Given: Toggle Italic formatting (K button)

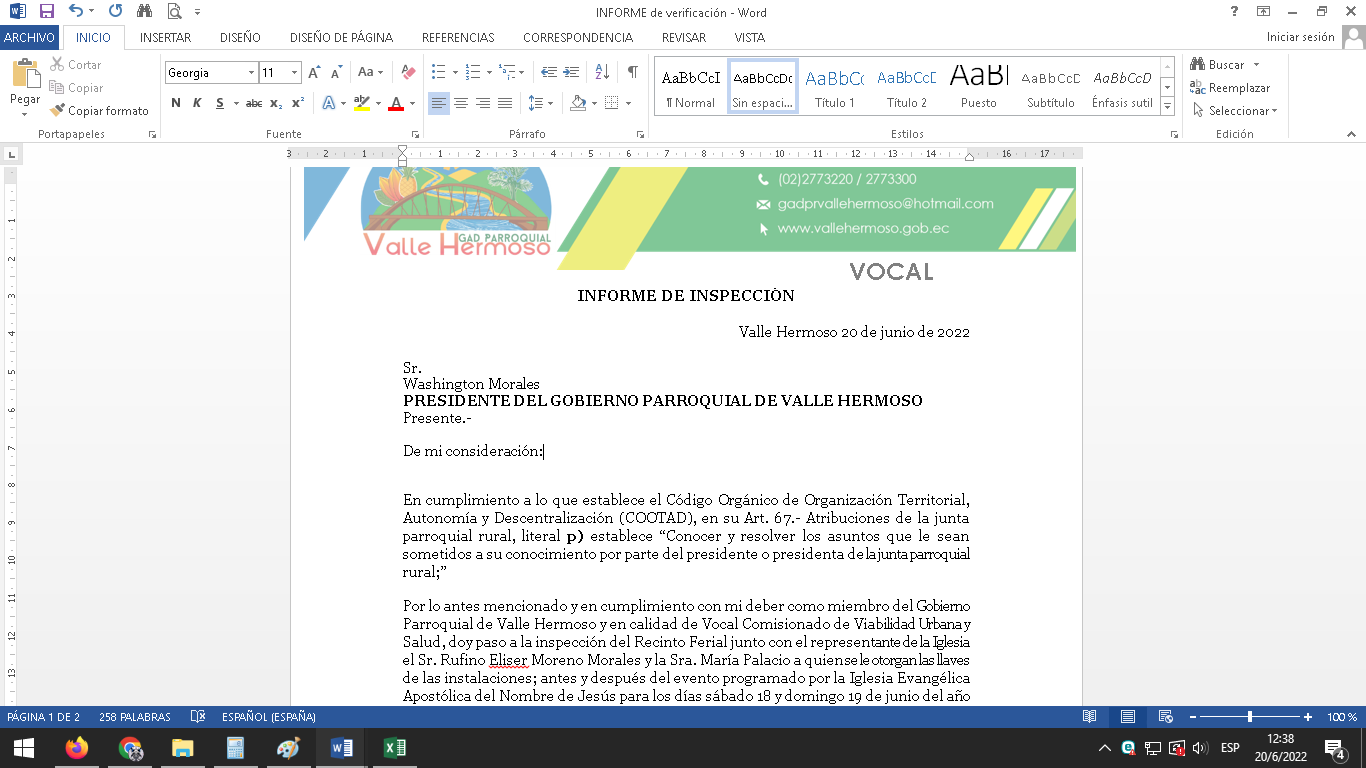Looking at the screenshot, I should click(197, 103).
